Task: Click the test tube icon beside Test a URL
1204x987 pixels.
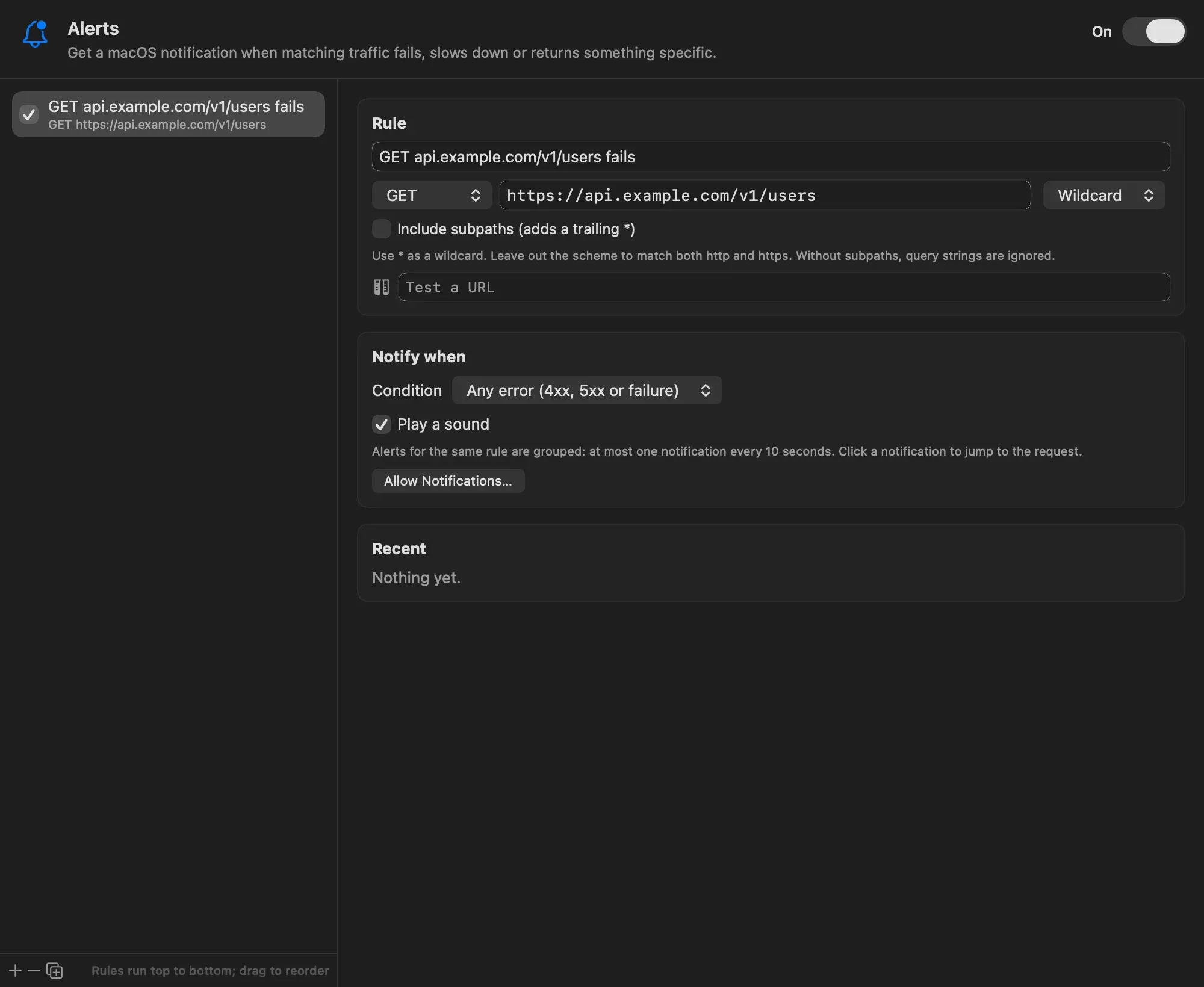Action: click(x=382, y=287)
